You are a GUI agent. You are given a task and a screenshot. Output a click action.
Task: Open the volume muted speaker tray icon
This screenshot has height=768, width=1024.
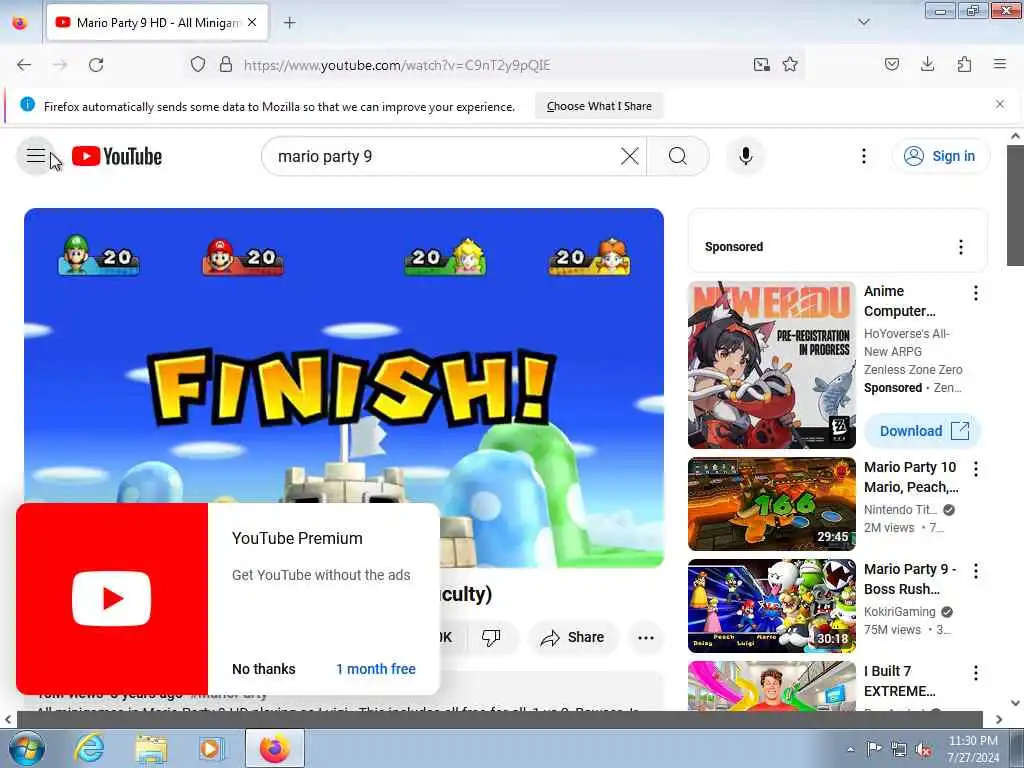[923, 750]
